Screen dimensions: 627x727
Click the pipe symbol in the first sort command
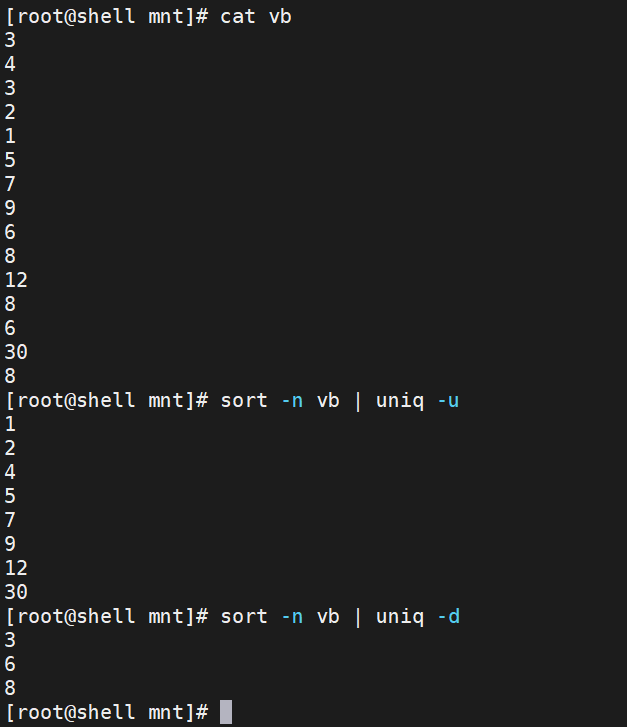point(358,401)
